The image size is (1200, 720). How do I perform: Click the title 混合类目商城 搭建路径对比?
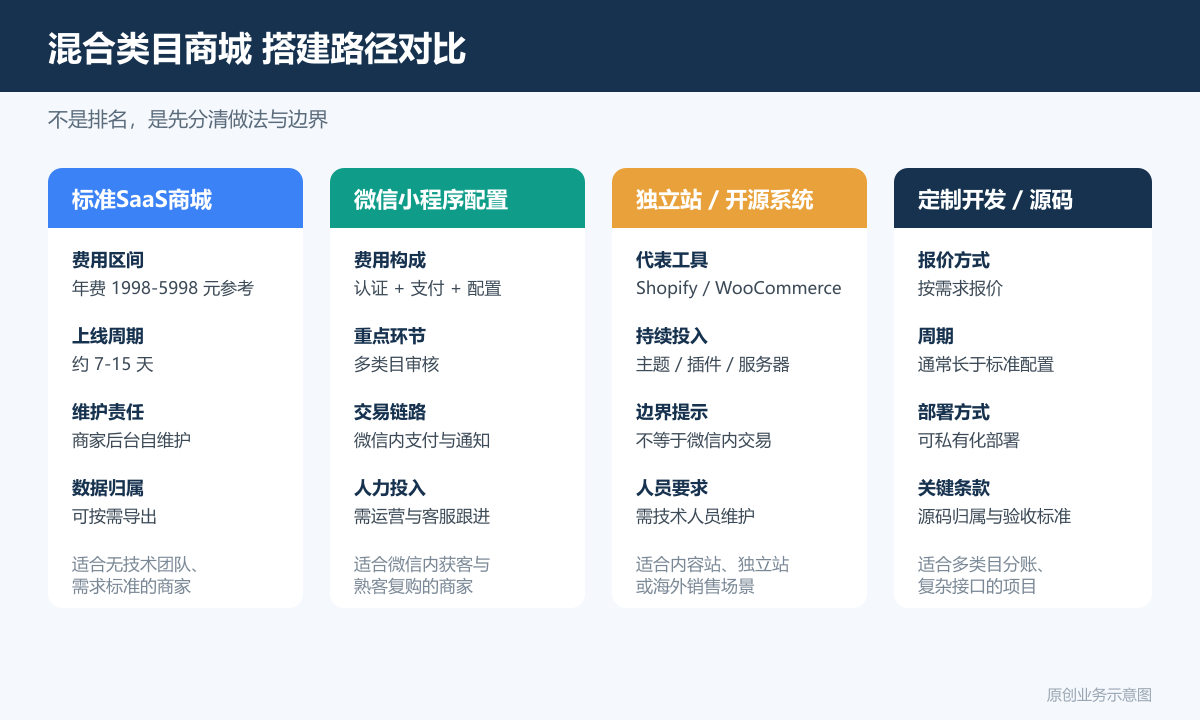257,48
